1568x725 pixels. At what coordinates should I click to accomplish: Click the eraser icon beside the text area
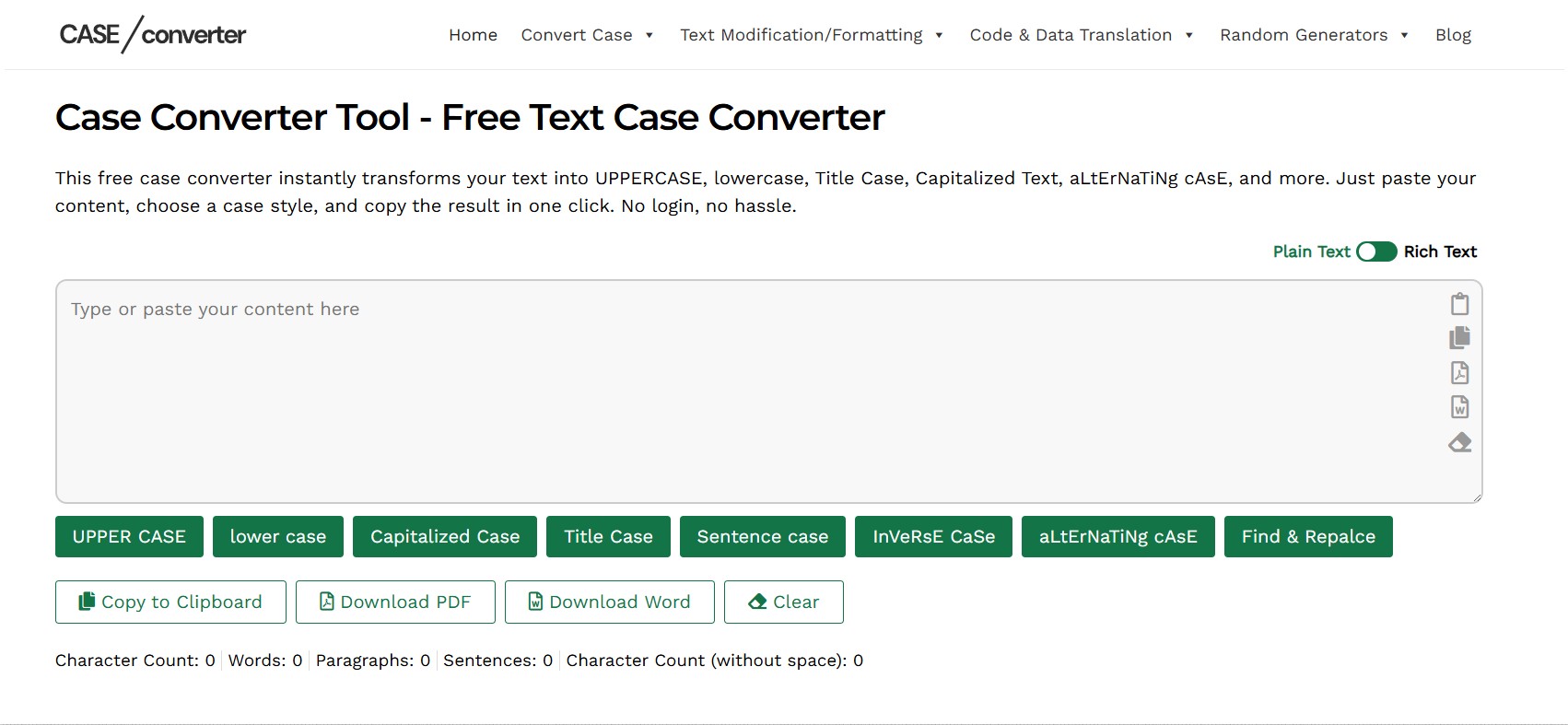[x=1459, y=443]
